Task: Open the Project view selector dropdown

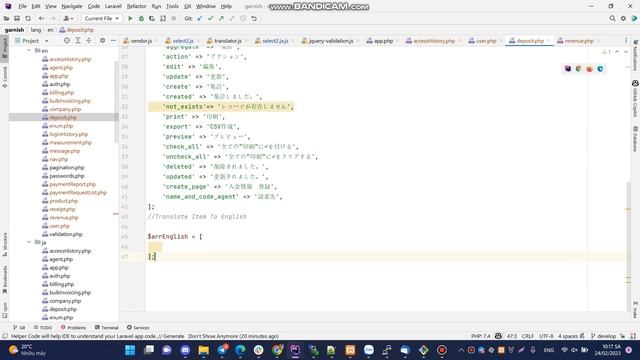Action: (31, 41)
